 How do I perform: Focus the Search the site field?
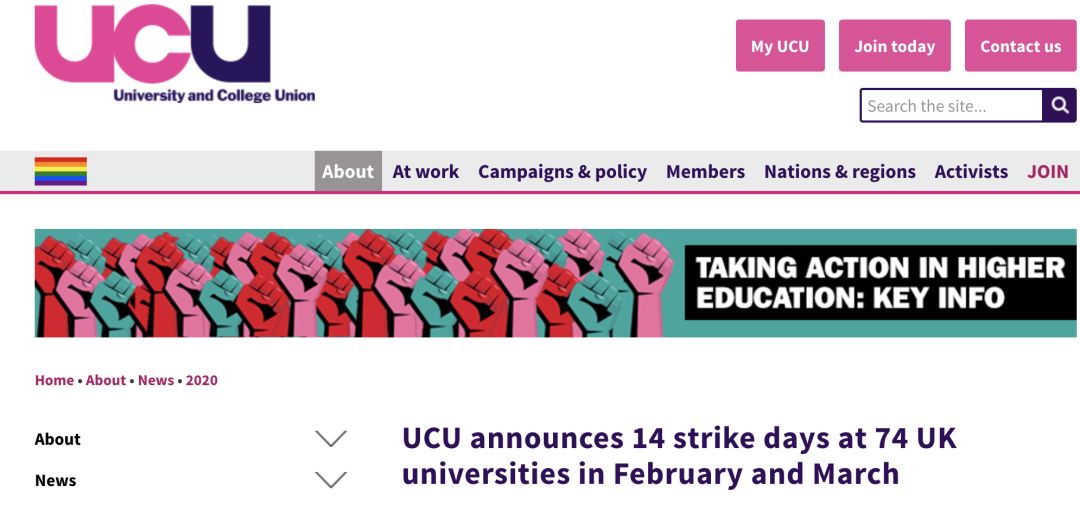click(x=951, y=105)
